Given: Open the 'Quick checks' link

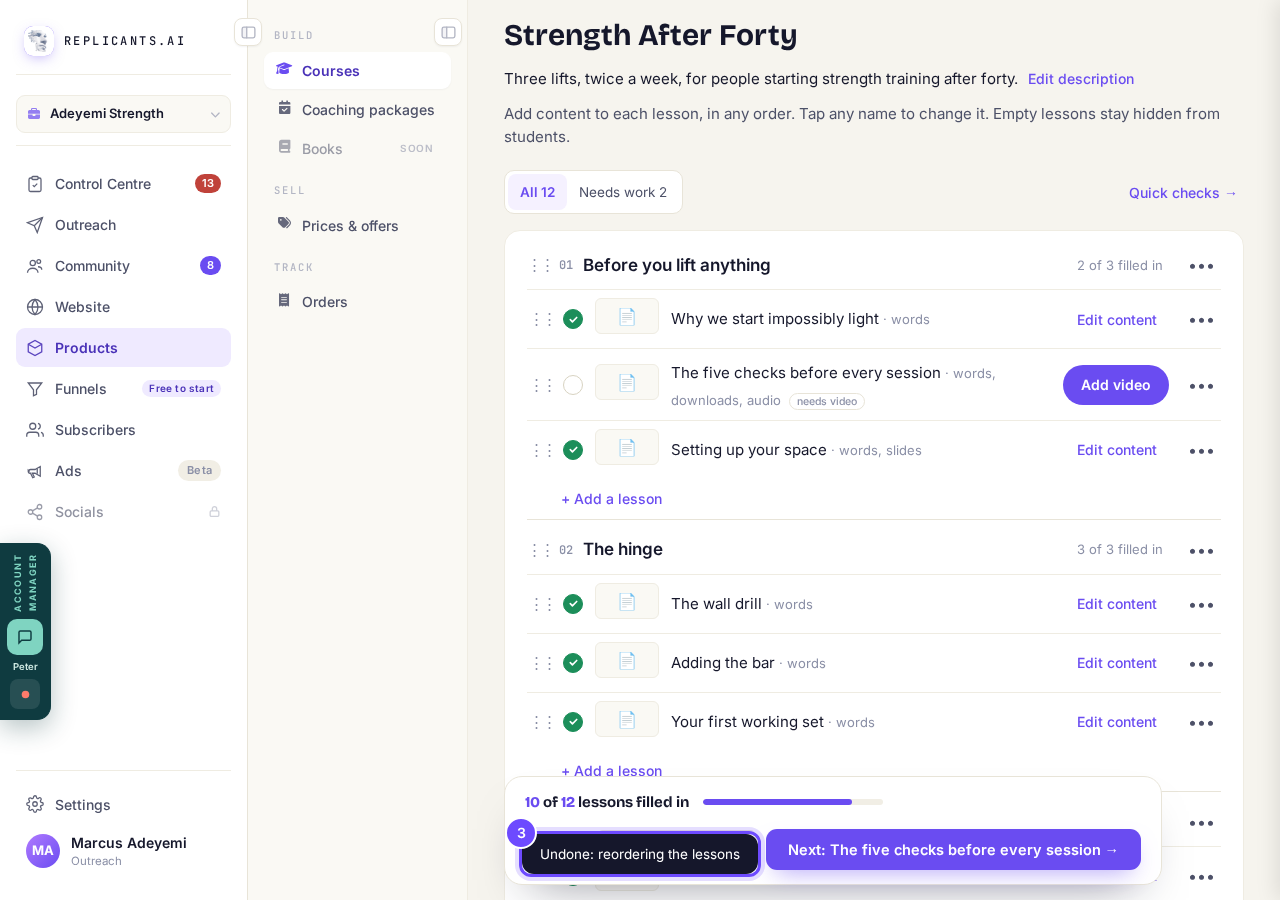Looking at the screenshot, I should click(x=1183, y=193).
